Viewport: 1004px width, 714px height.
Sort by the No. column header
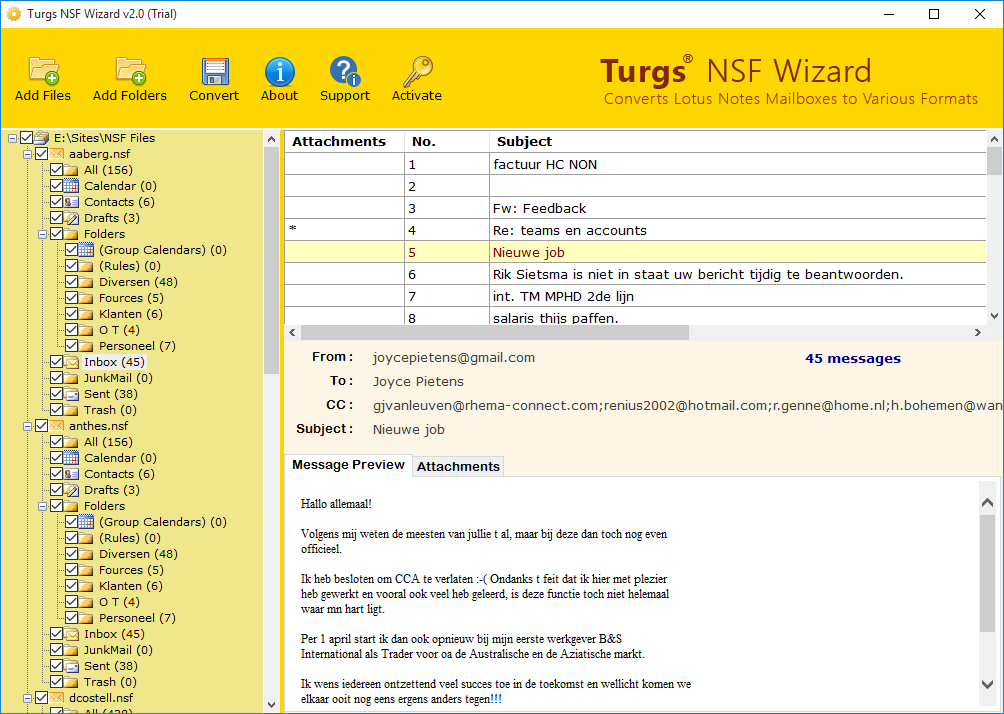pos(447,142)
